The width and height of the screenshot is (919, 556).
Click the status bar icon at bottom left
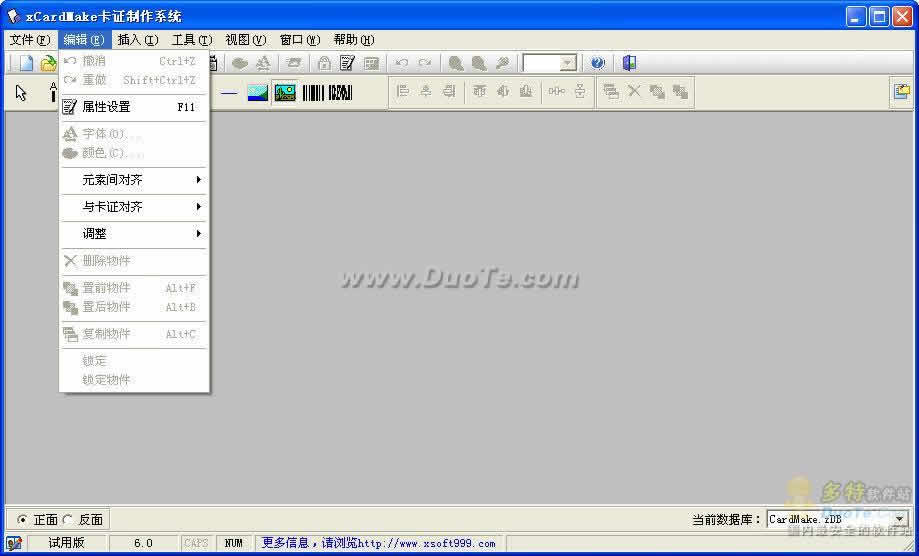click(x=13, y=544)
